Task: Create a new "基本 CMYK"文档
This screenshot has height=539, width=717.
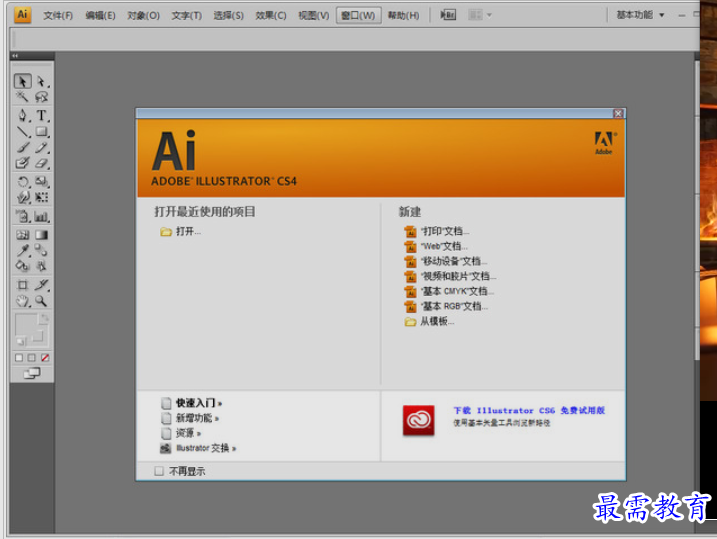Action: coord(449,291)
